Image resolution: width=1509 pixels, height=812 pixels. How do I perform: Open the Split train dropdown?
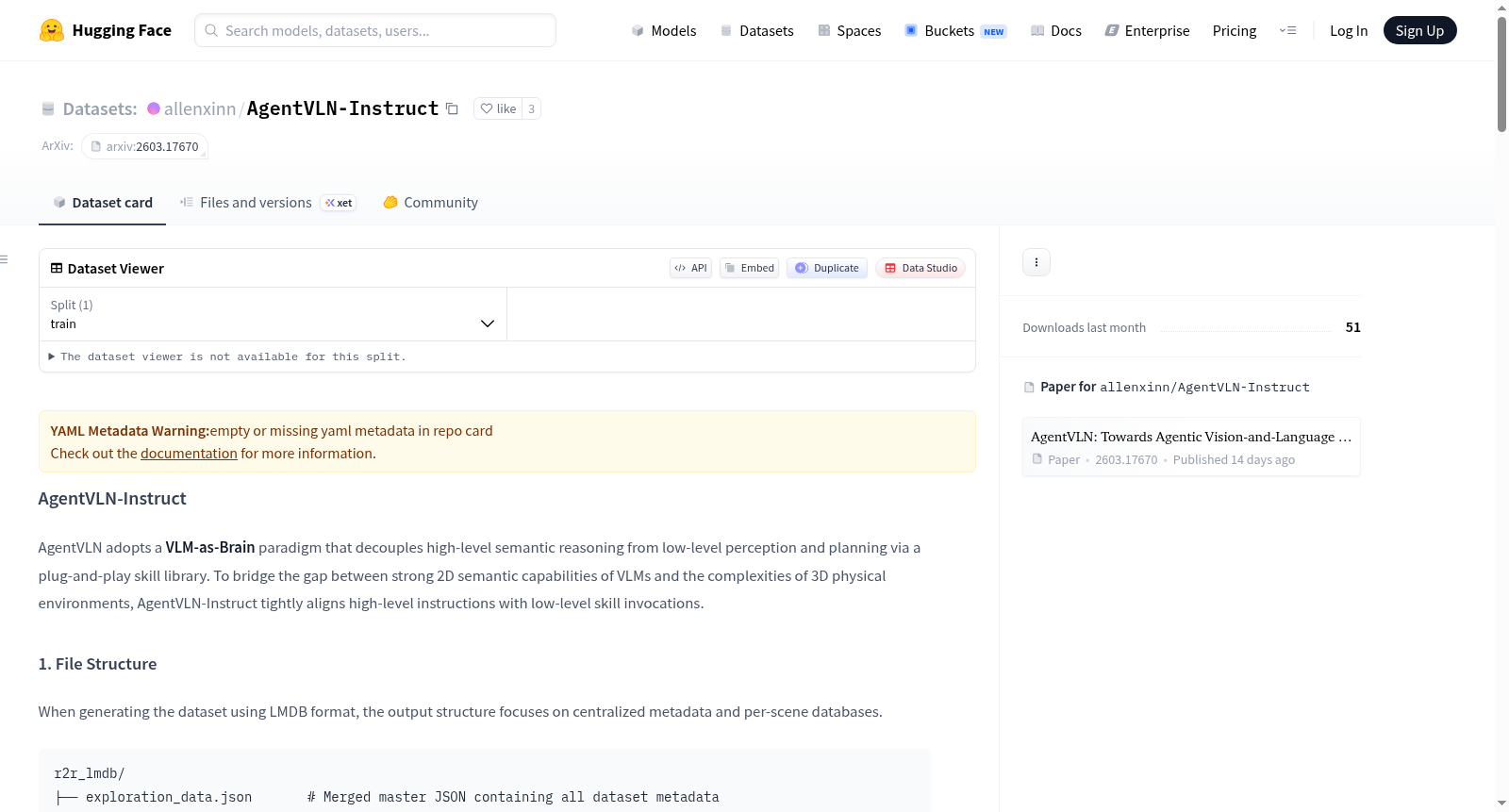click(273, 314)
